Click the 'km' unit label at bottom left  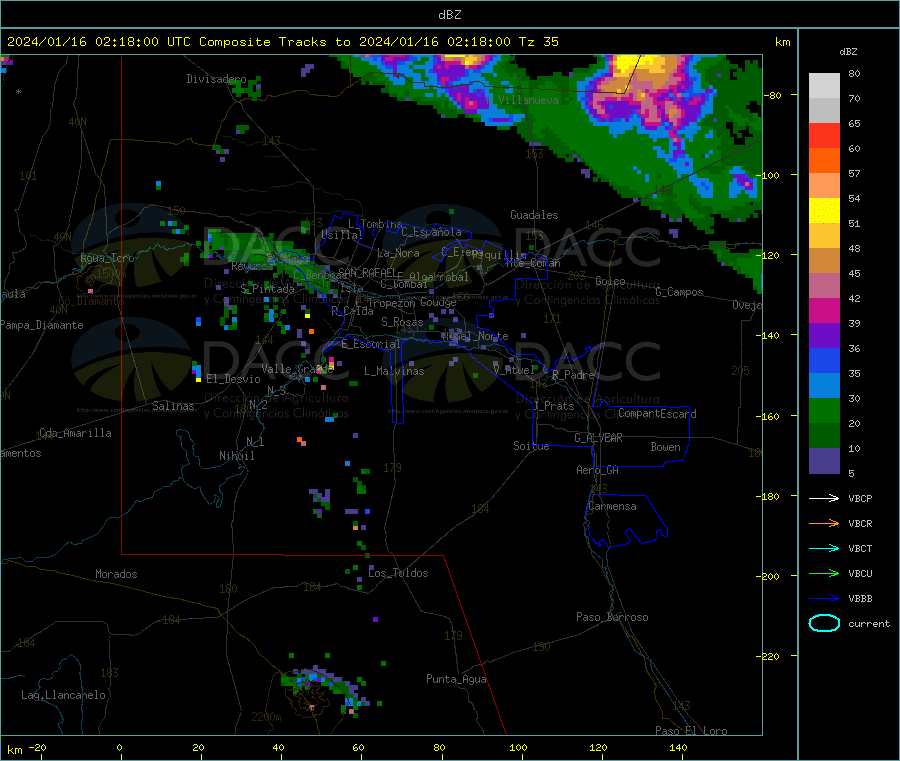[x=14, y=750]
